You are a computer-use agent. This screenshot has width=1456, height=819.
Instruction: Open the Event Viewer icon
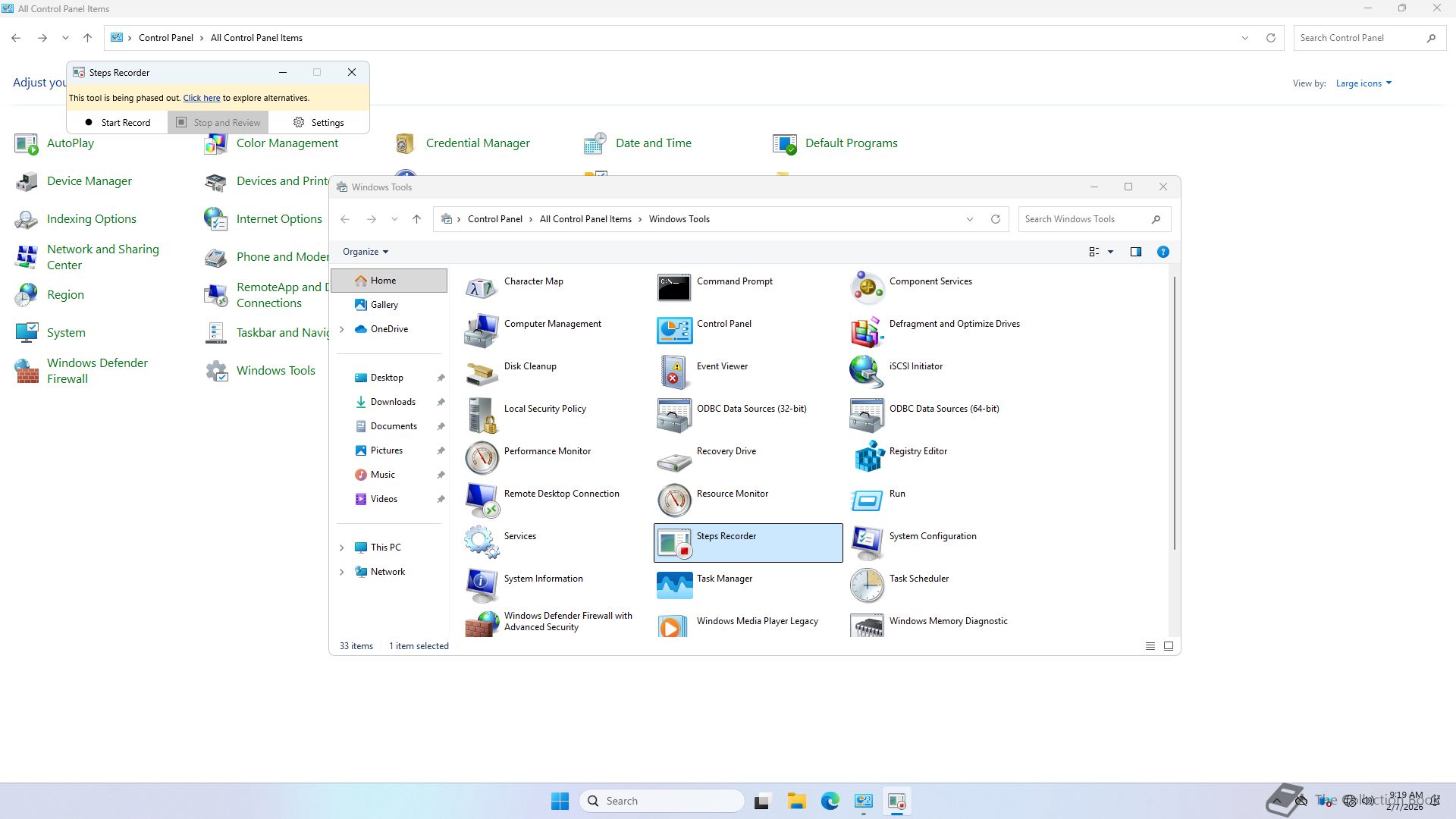click(673, 372)
